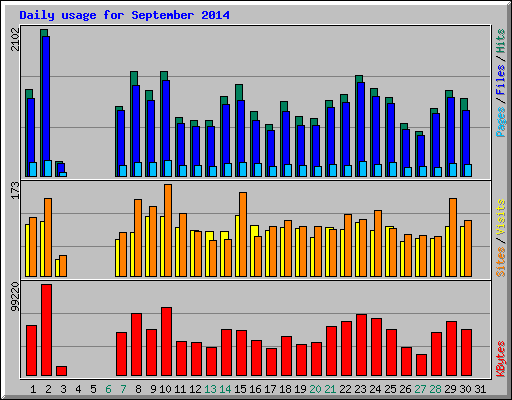Select the yellow Sites bar for day 16
The width and height of the screenshot is (512, 400).
click(x=253, y=251)
